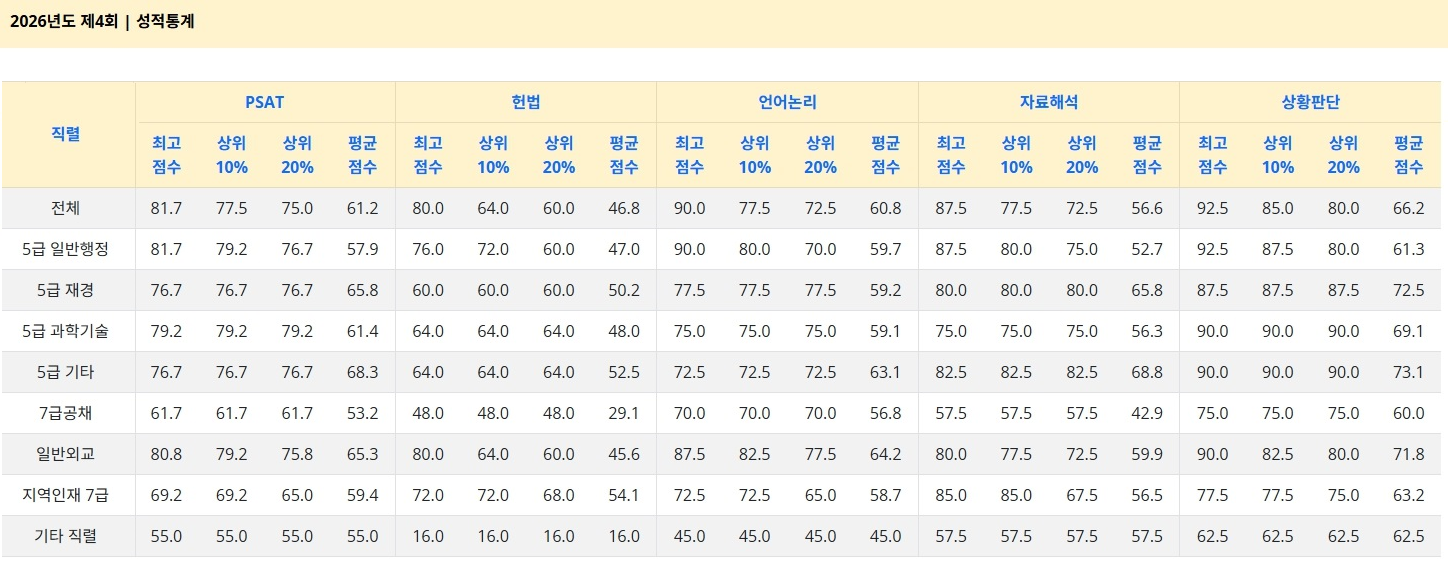Click the 언어논리 column group header
1448x563 pixels.
tap(787, 102)
